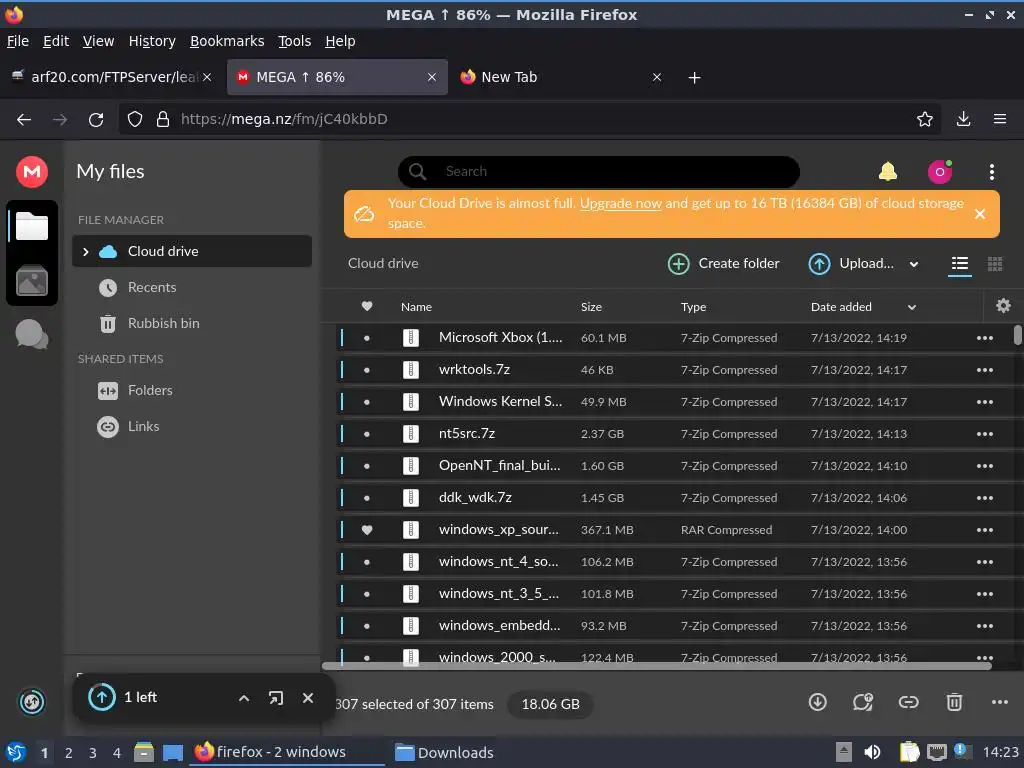This screenshot has height=768, width=1024.
Task: Sort files by Name column
Action: point(416,306)
